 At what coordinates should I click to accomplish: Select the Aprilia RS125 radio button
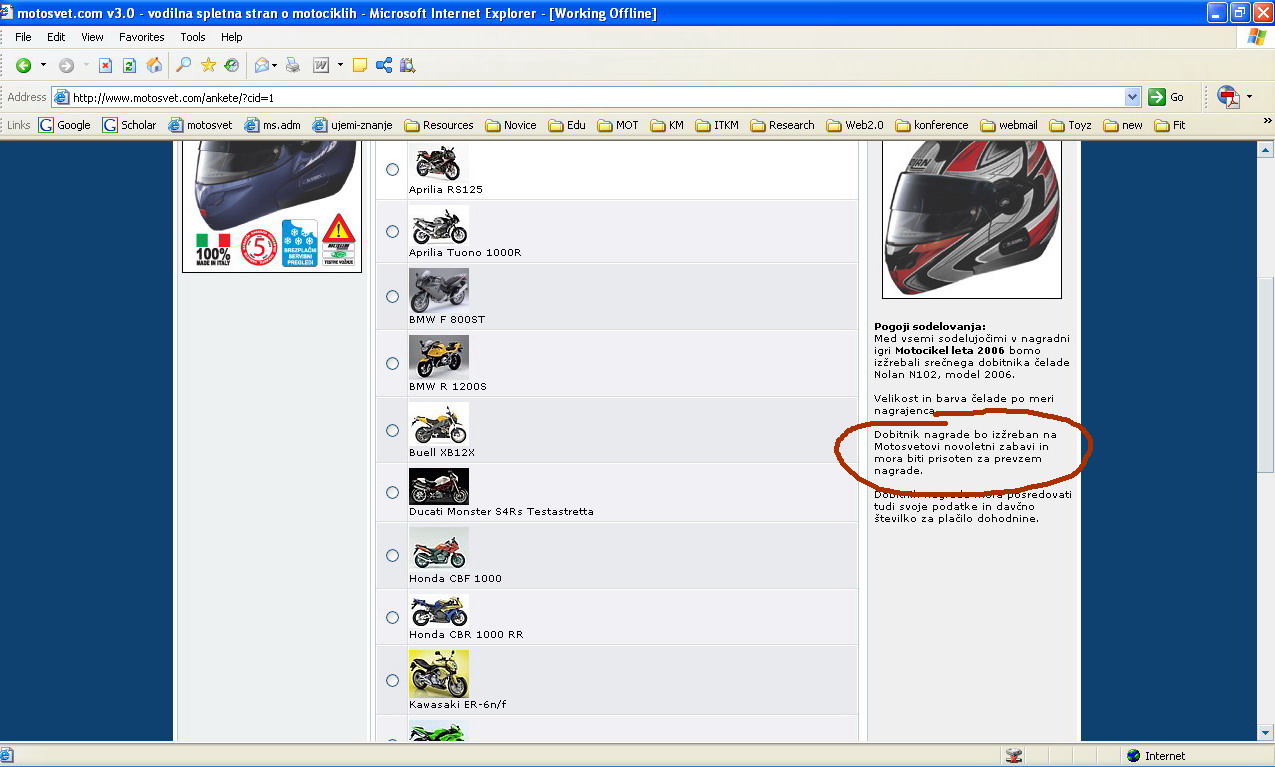tap(393, 169)
